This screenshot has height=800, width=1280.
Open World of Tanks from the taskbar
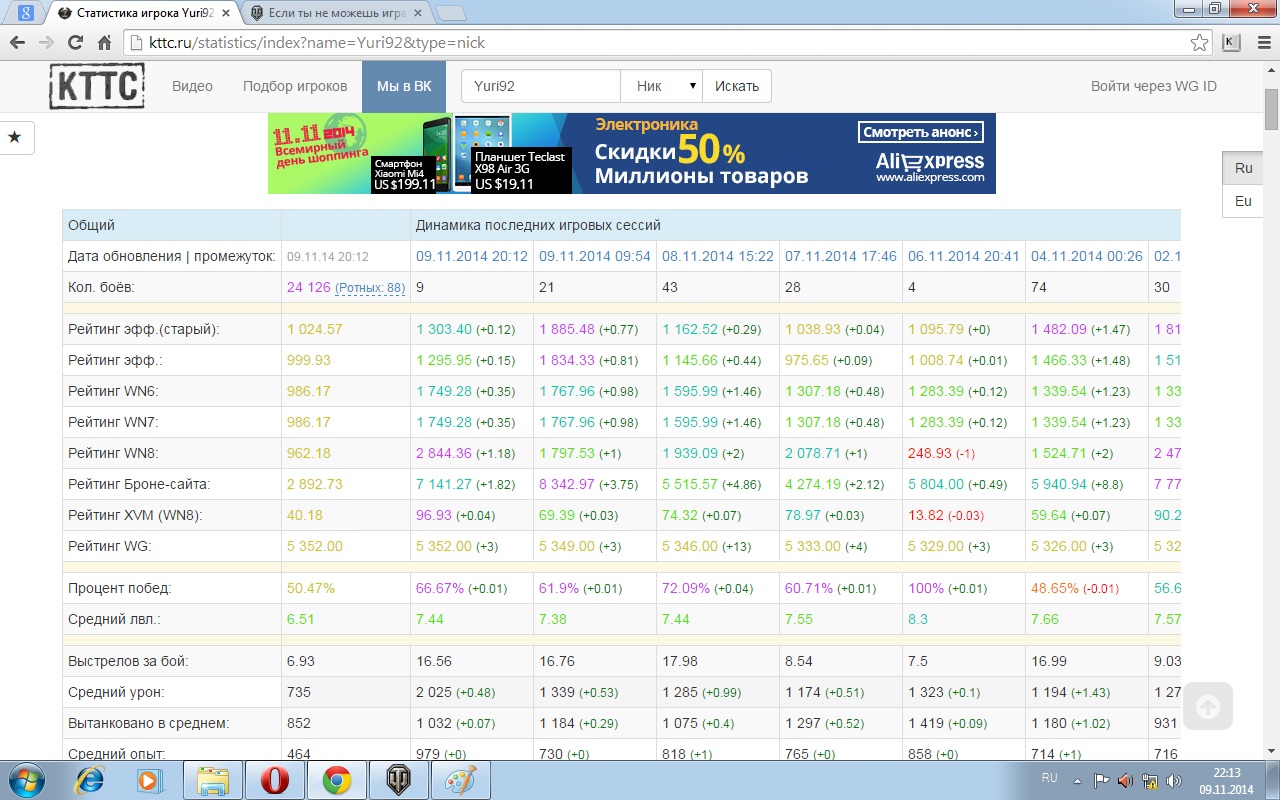(398, 780)
